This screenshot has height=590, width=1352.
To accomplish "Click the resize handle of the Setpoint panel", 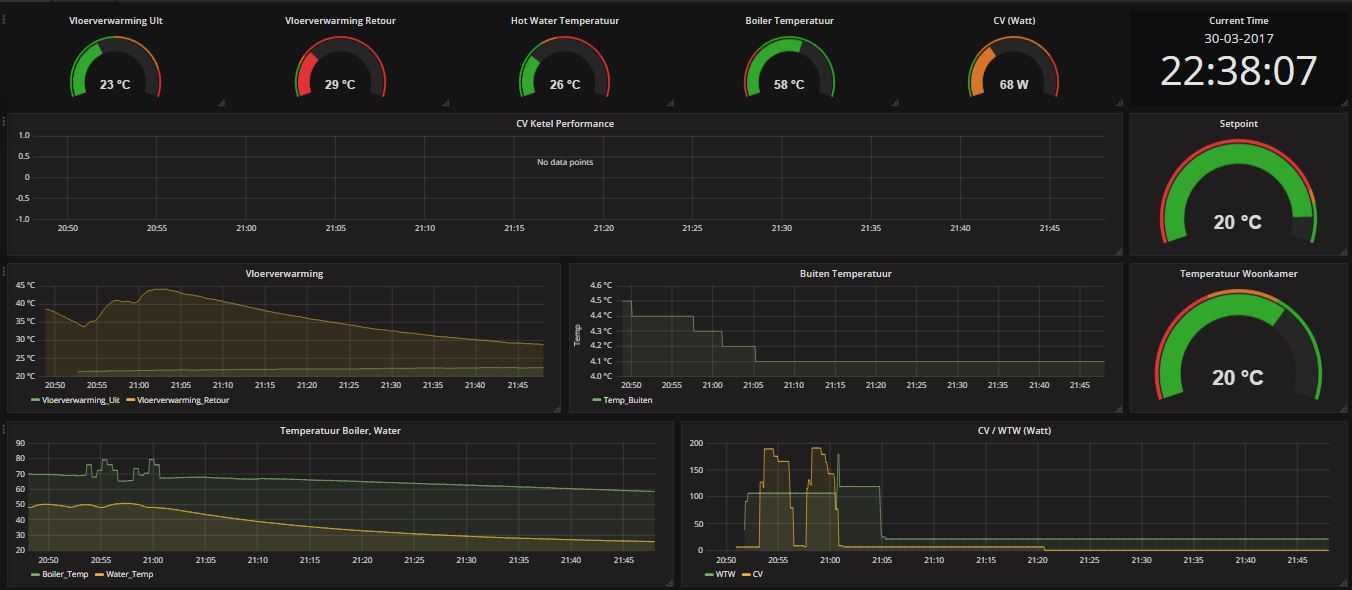I will point(1343,251).
